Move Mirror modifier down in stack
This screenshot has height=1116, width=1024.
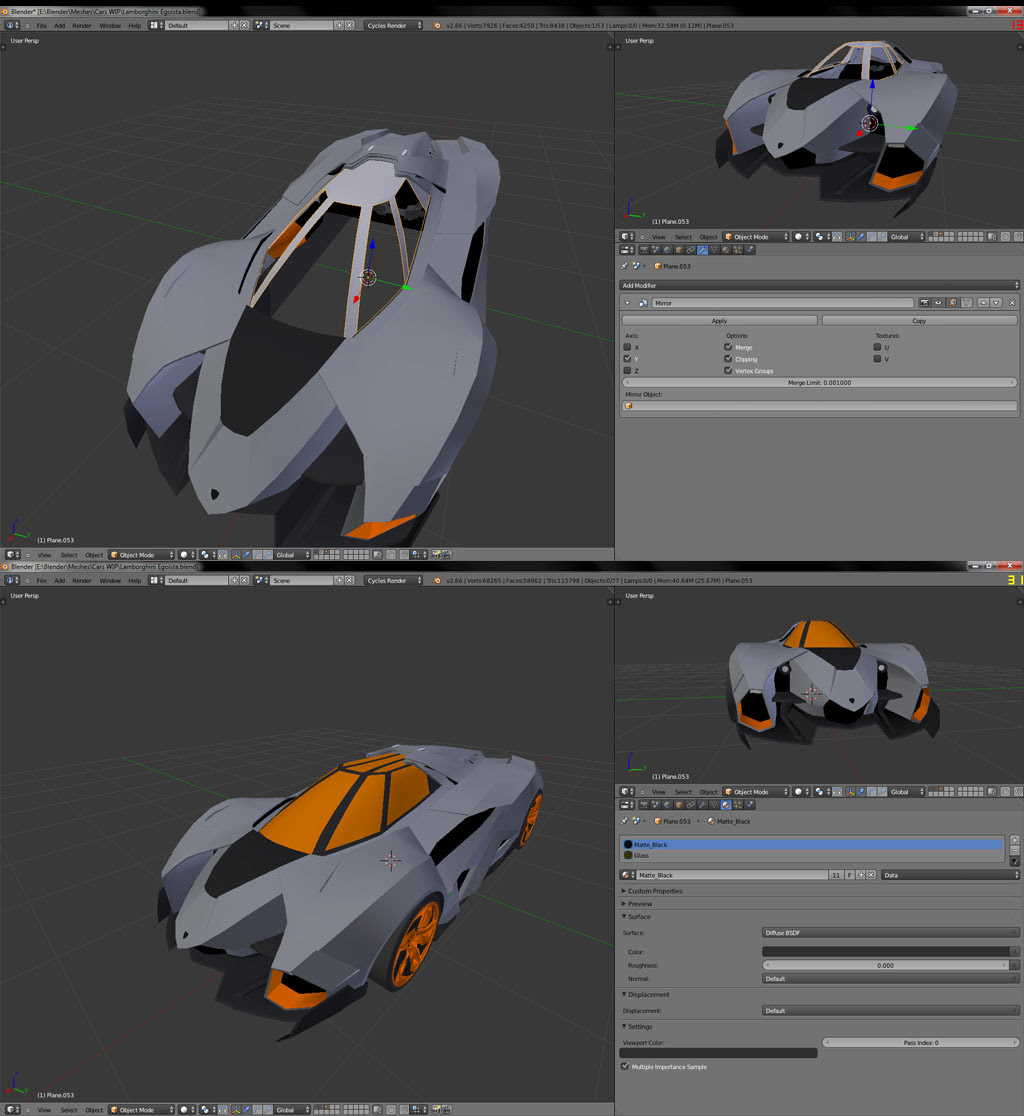[x=996, y=303]
